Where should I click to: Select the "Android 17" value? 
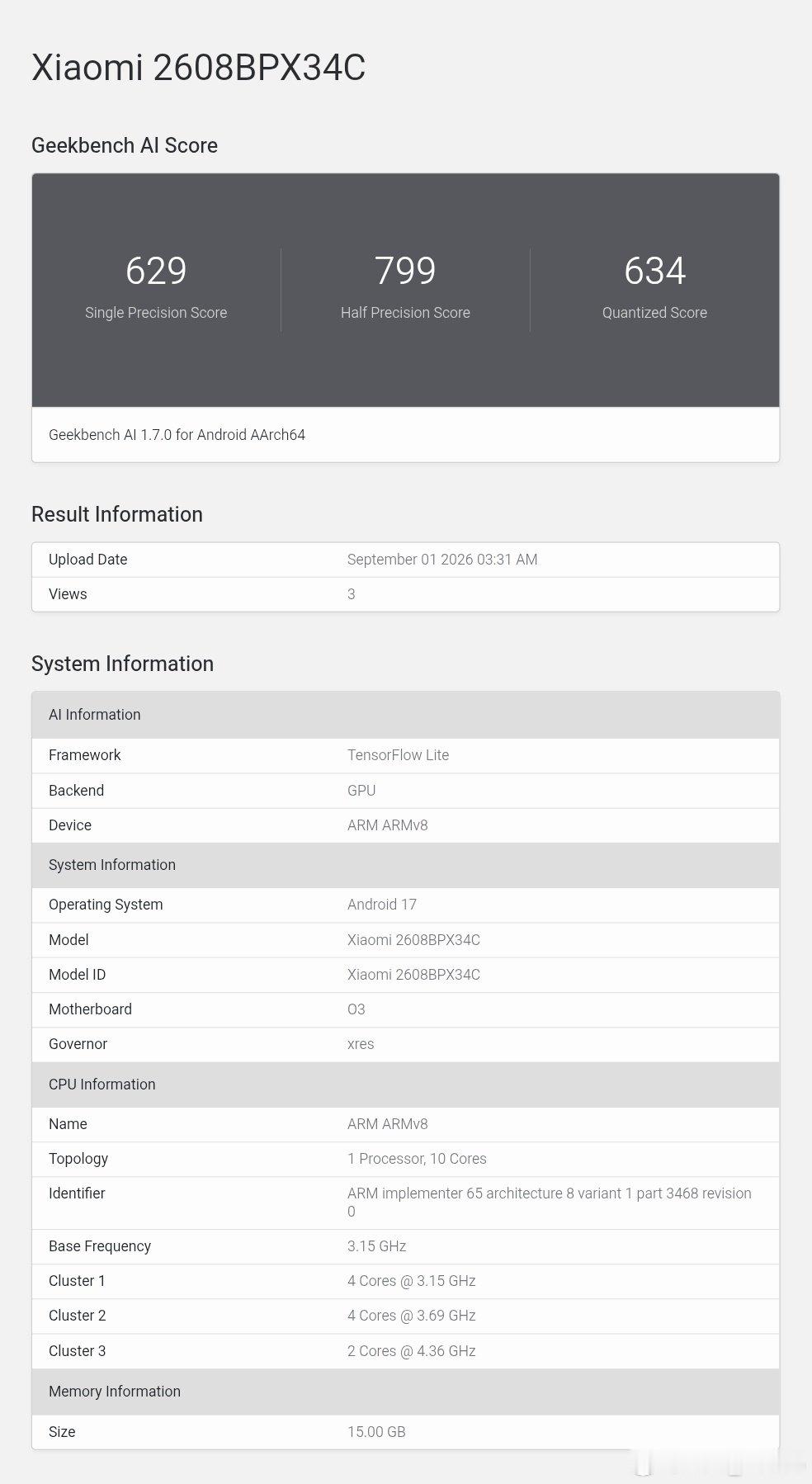pos(382,905)
